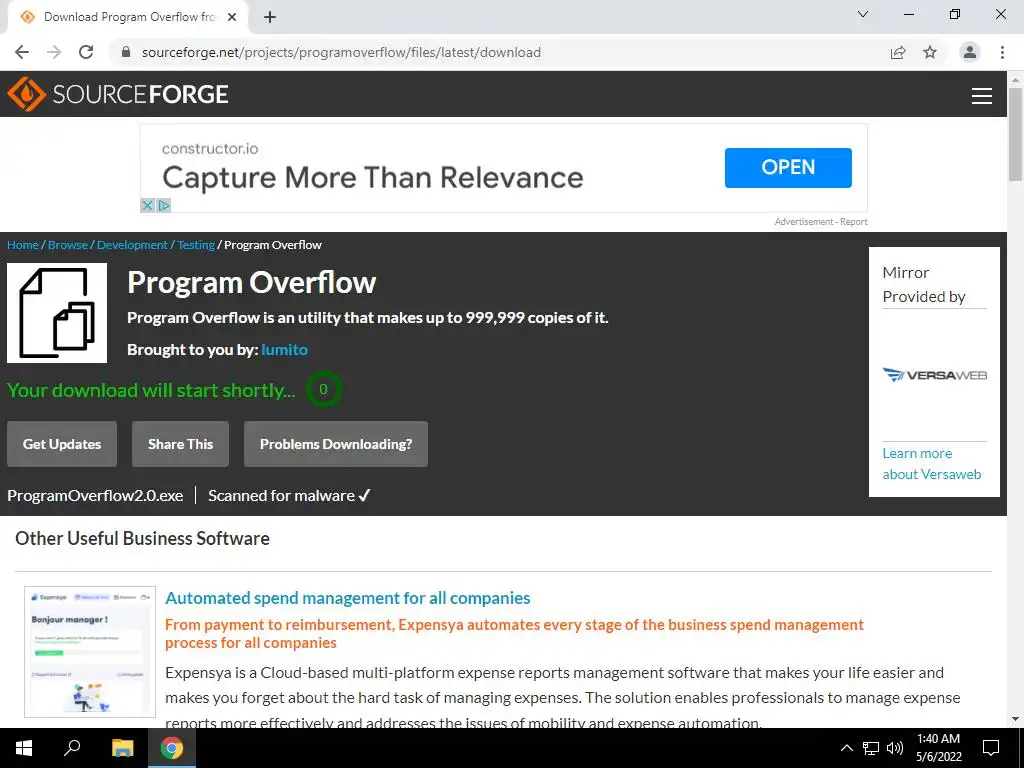1024x768 pixels.
Task: Open the tab search chevron
Action: tap(863, 14)
